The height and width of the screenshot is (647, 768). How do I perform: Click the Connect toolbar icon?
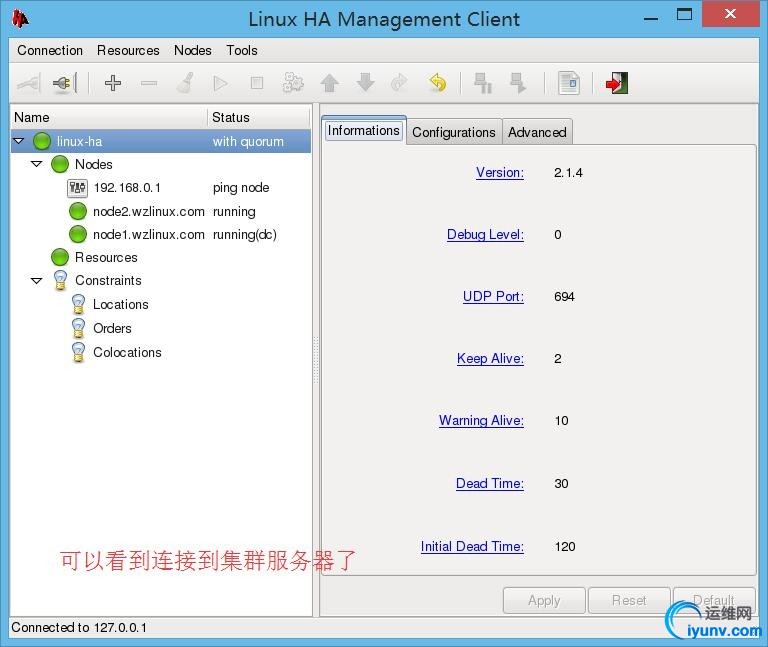(29, 83)
